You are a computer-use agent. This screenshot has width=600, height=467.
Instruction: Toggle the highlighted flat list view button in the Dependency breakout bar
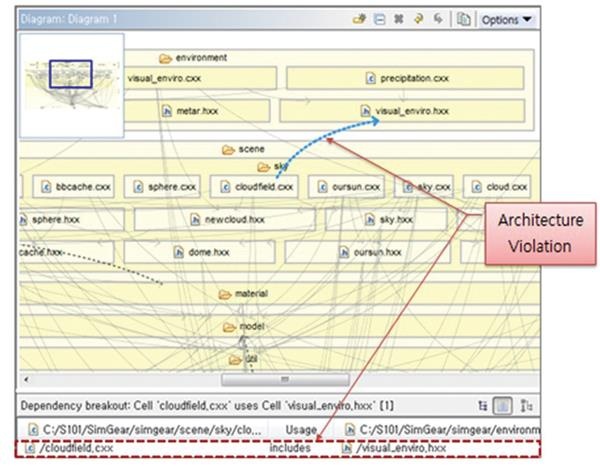pos(503,406)
